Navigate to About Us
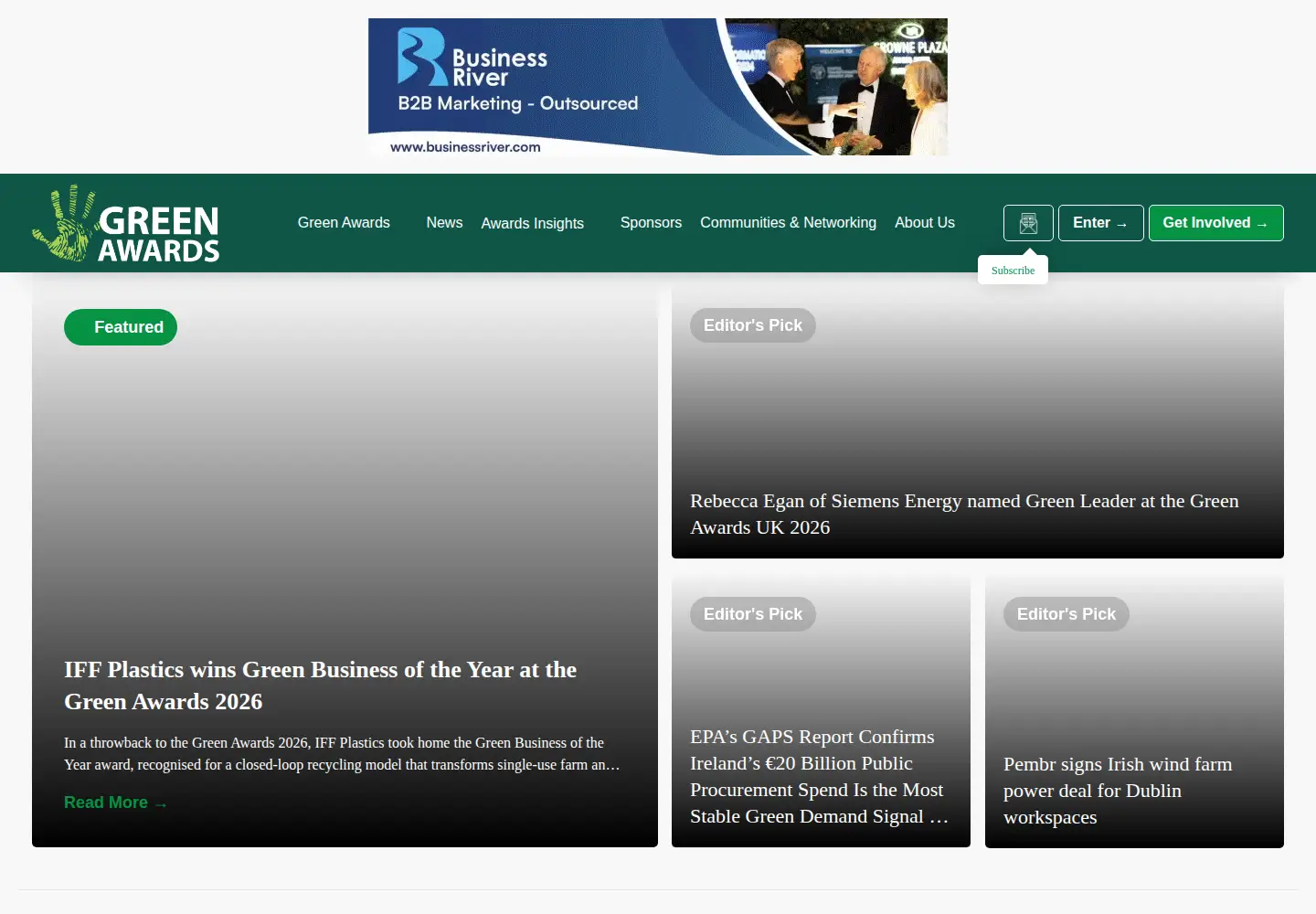Image resolution: width=1316 pixels, height=914 pixels. [925, 222]
